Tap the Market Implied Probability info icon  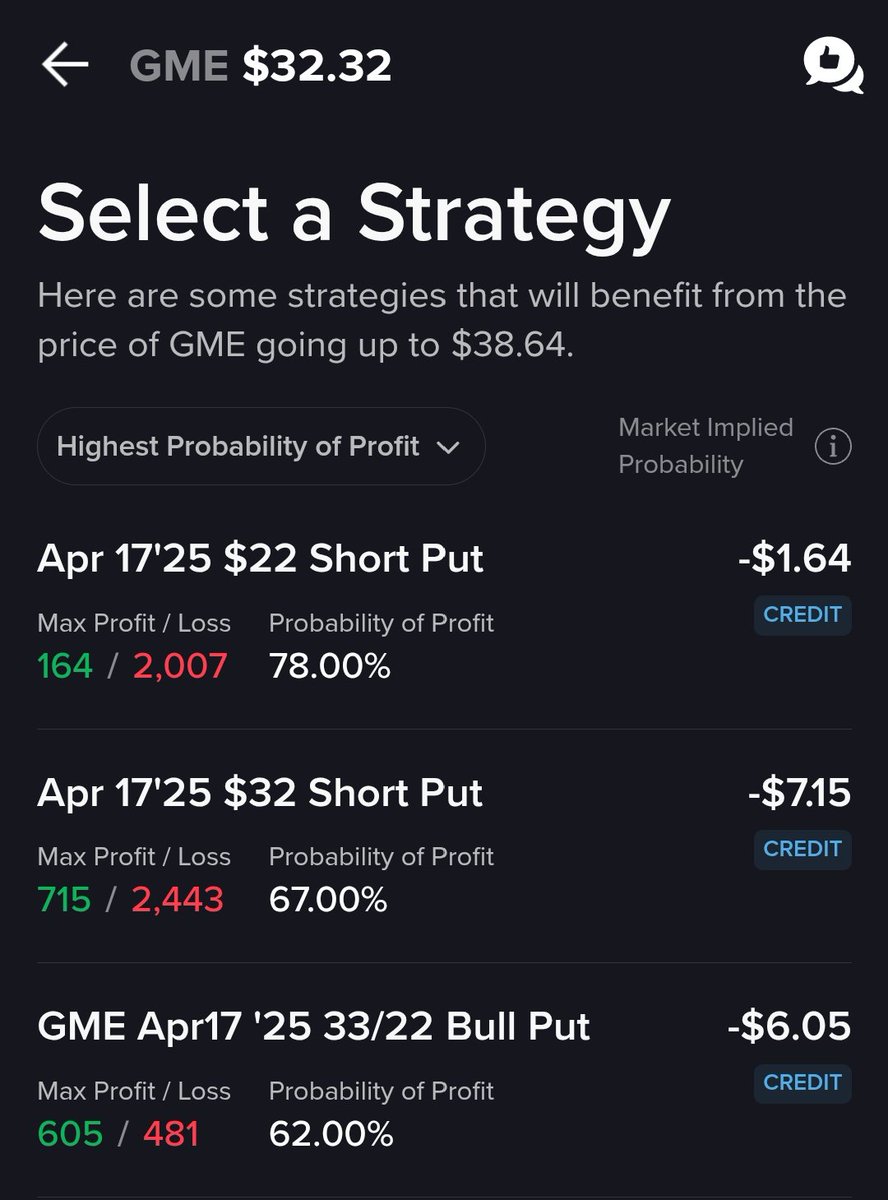[x=833, y=447]
